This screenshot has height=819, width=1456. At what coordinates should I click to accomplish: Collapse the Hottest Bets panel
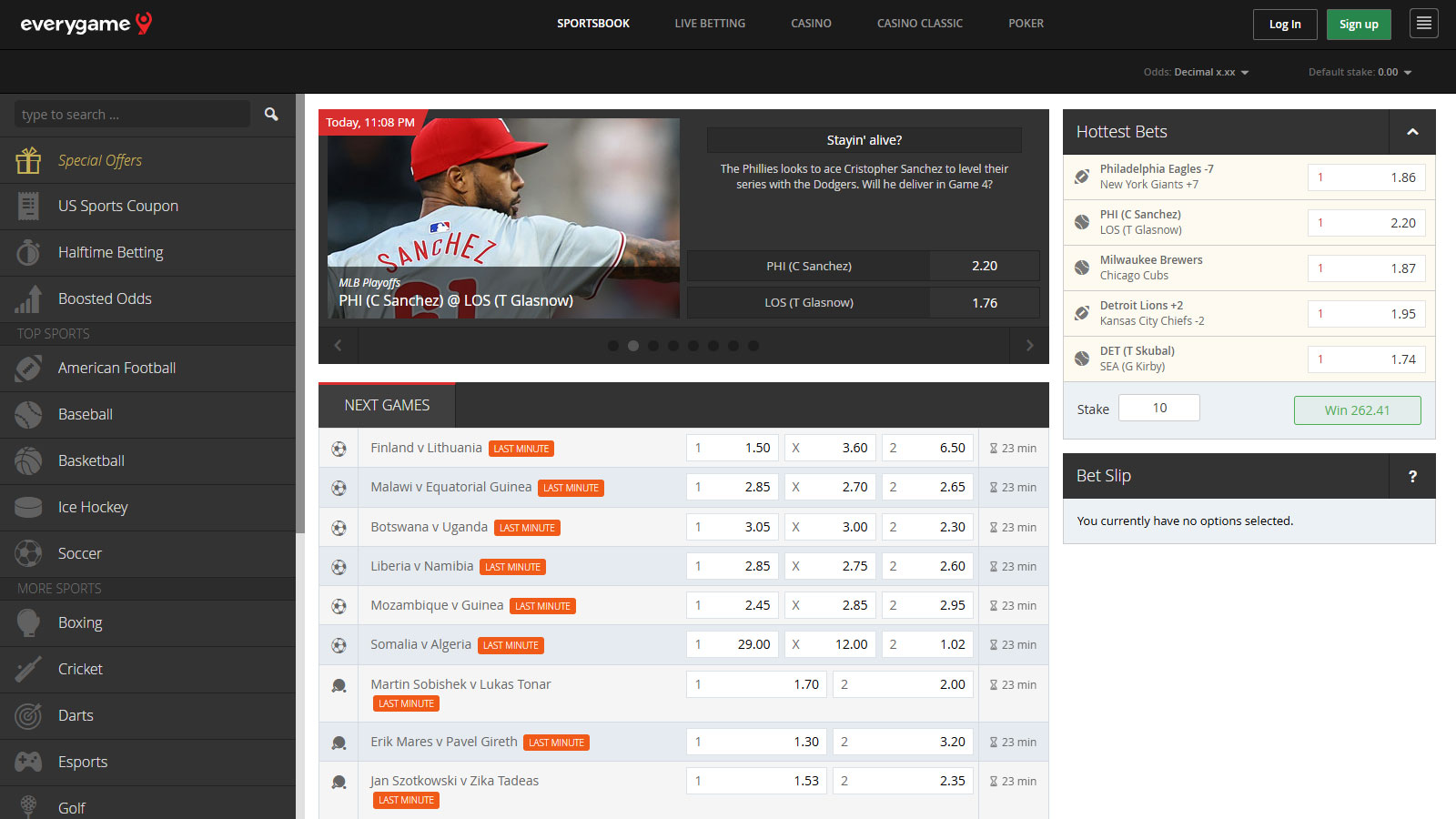coord(1412,132)
